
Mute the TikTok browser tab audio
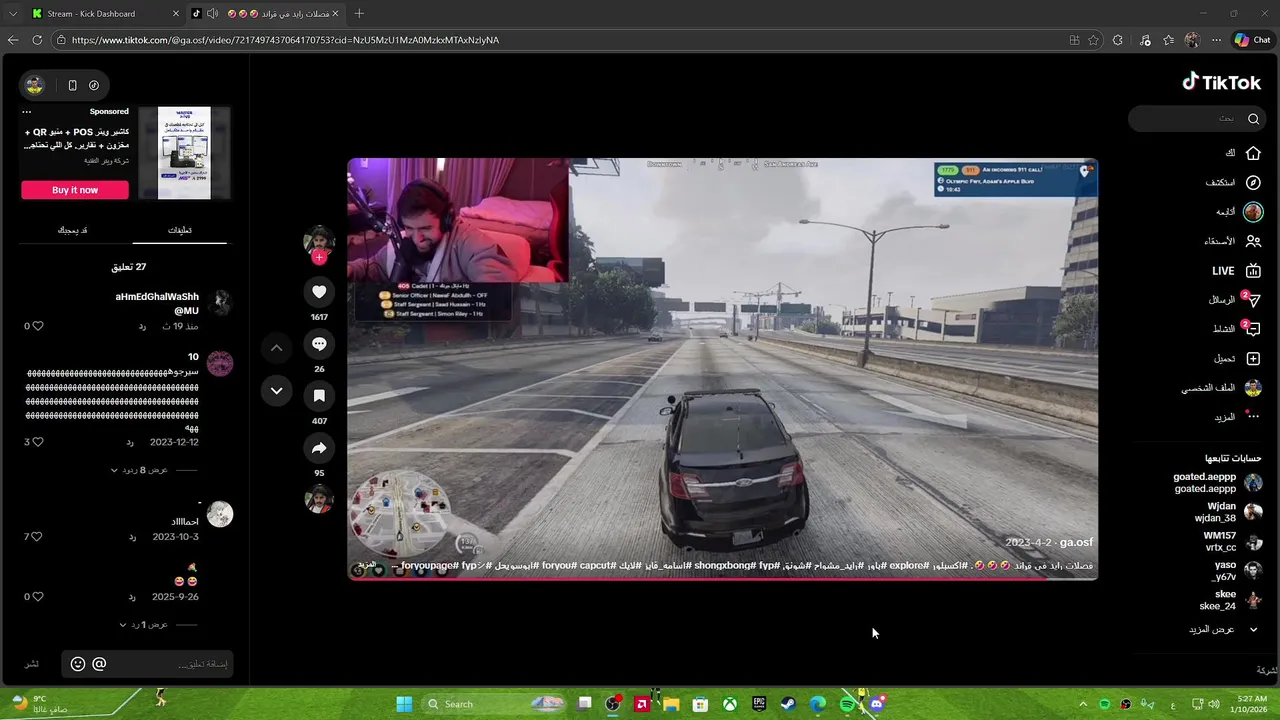pyautogui.click(x=212, y=13)
